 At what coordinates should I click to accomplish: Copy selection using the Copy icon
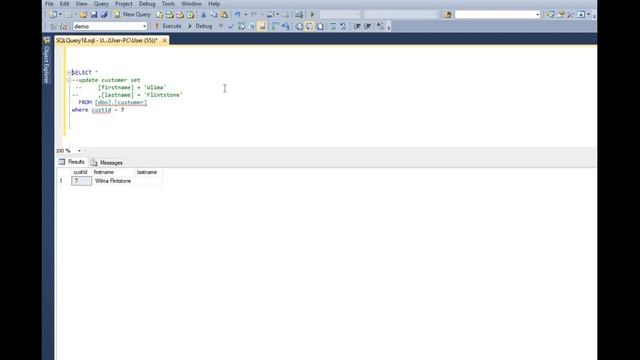(213, 15)
